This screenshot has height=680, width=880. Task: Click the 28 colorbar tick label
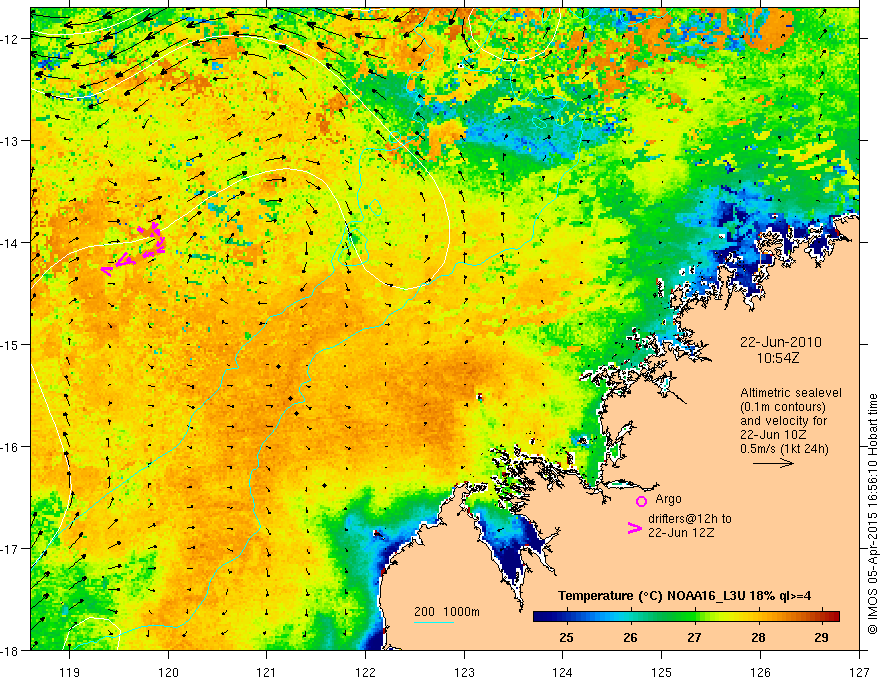pos(758,637)
